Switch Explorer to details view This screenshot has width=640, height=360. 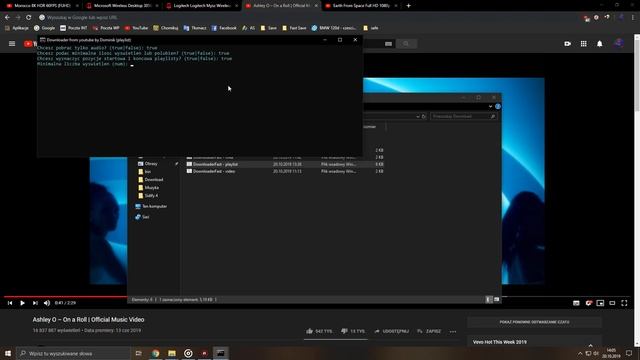pyautogui.click(x=489, y=300)
